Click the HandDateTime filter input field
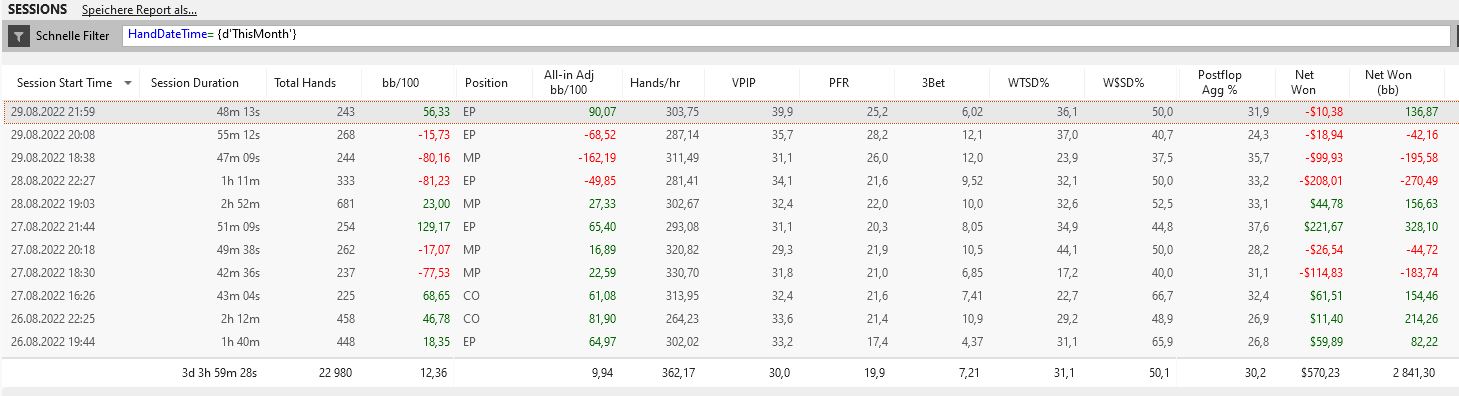 click(786, 36)
